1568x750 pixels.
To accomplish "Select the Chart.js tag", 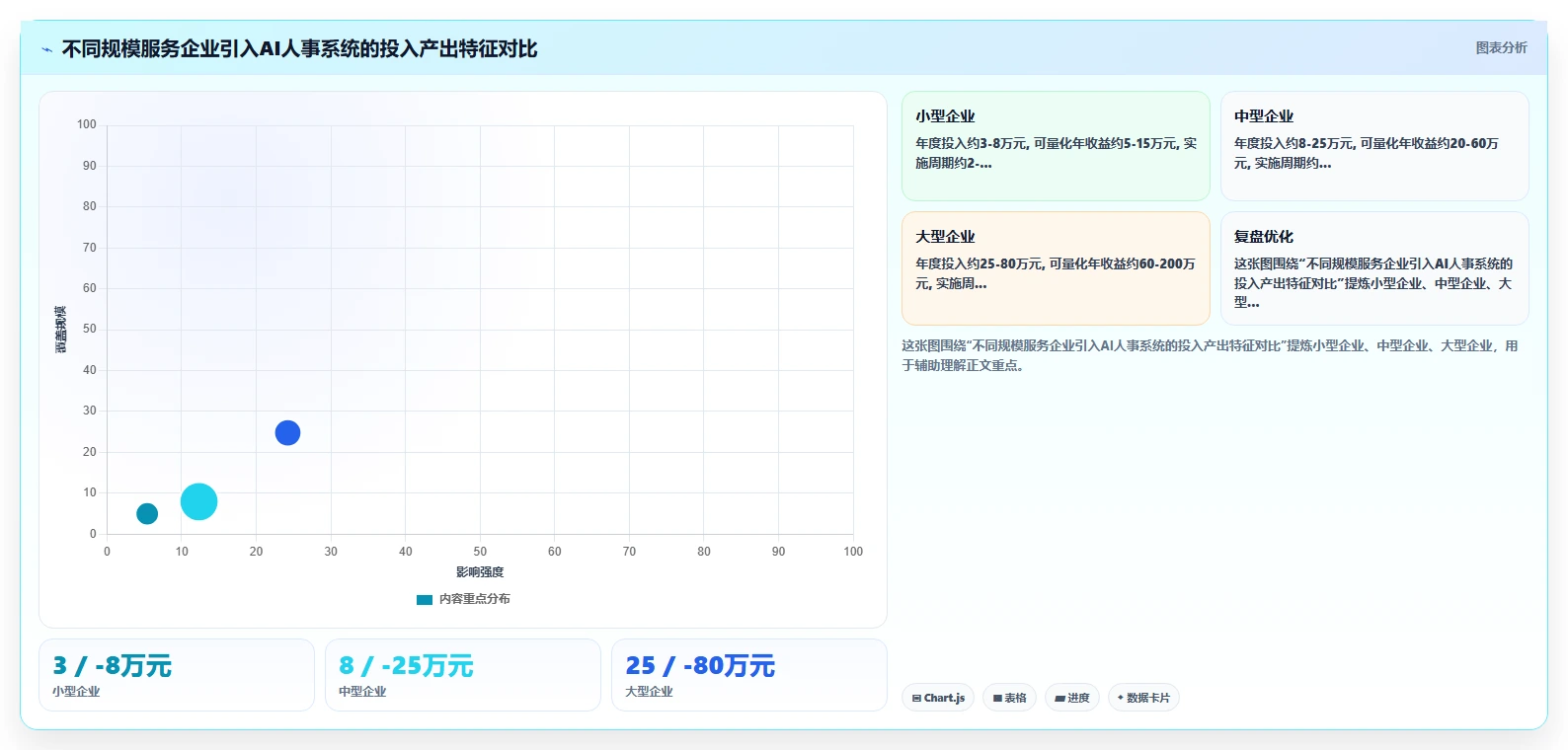I will point(938,698).
